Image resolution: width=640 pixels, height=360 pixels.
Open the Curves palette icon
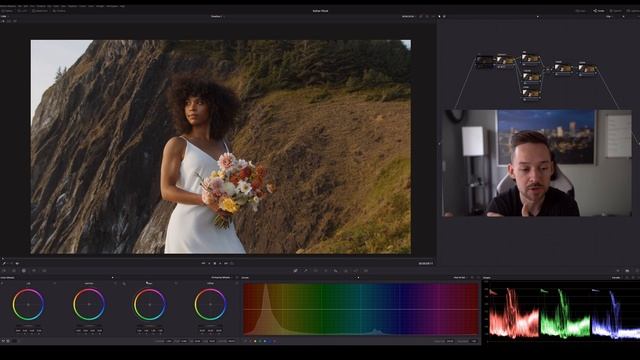295,271
